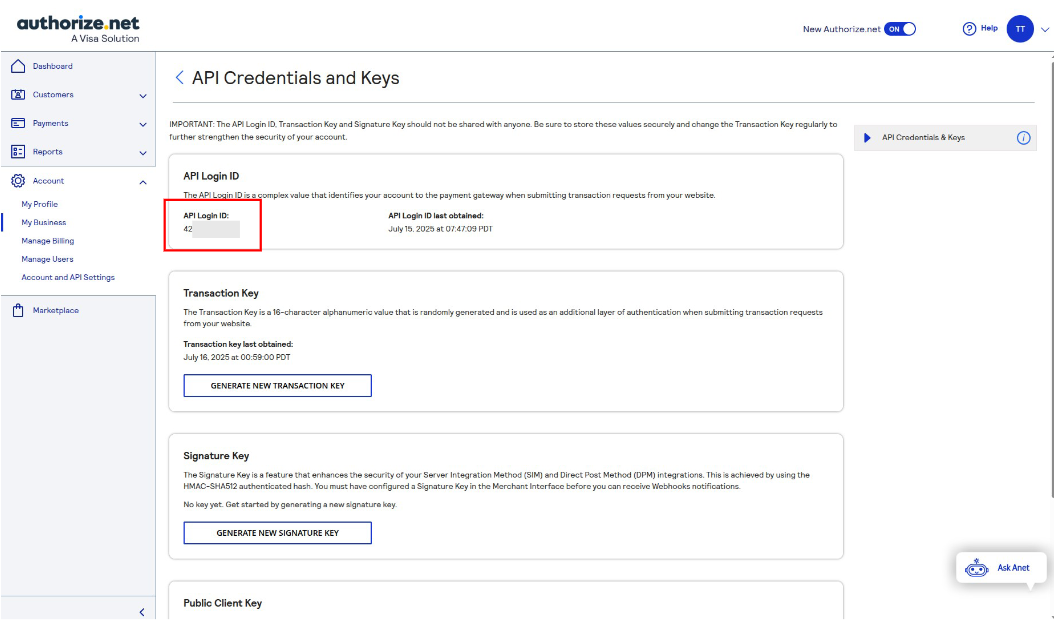Image resolution: width=1064 pixels, height=620 pixels.
Task: Click the Customers sidebar icon
Action: pos(18,94)
